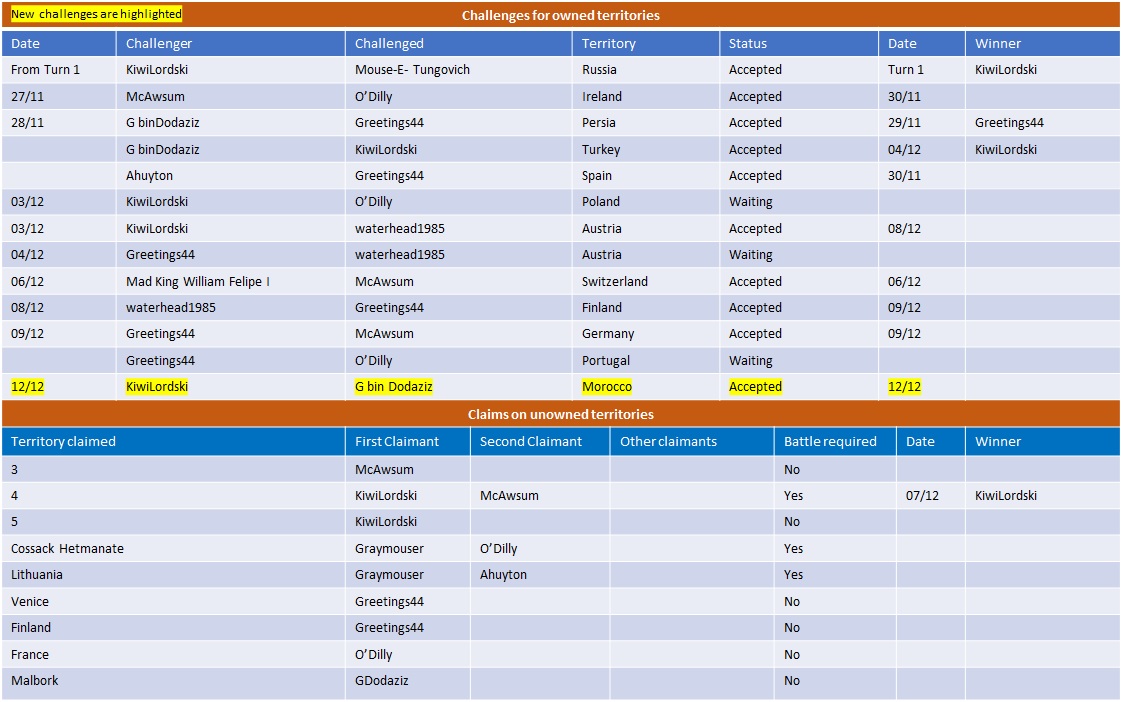Click the 'Challenged' column header
Image resolution: width=1124 pixels, height=702 pixels.
point(389,44)
